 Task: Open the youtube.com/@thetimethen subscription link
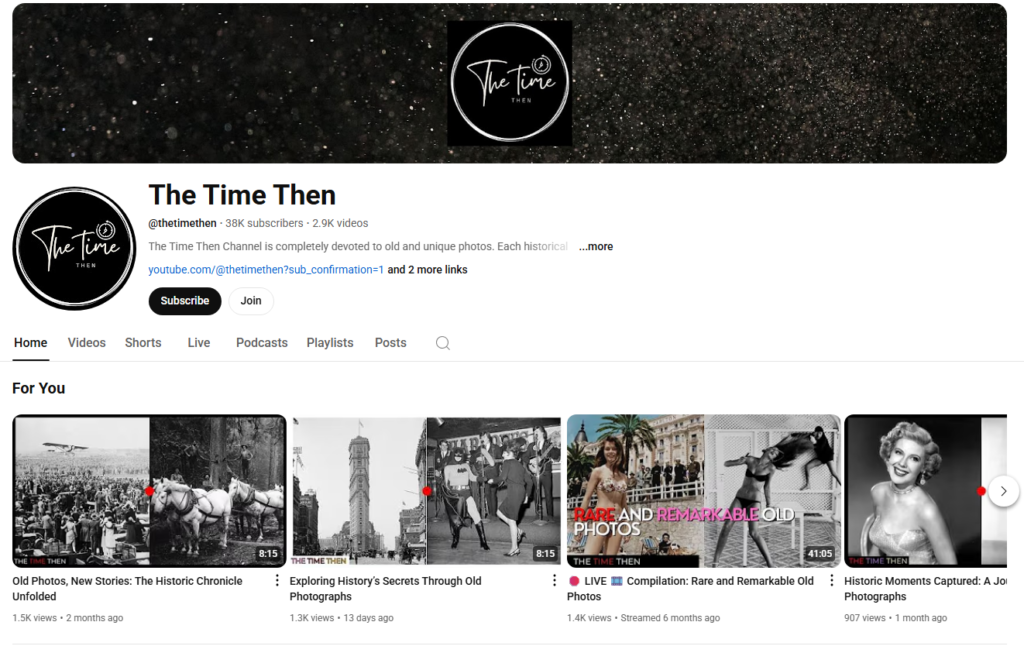click(266, 270)
